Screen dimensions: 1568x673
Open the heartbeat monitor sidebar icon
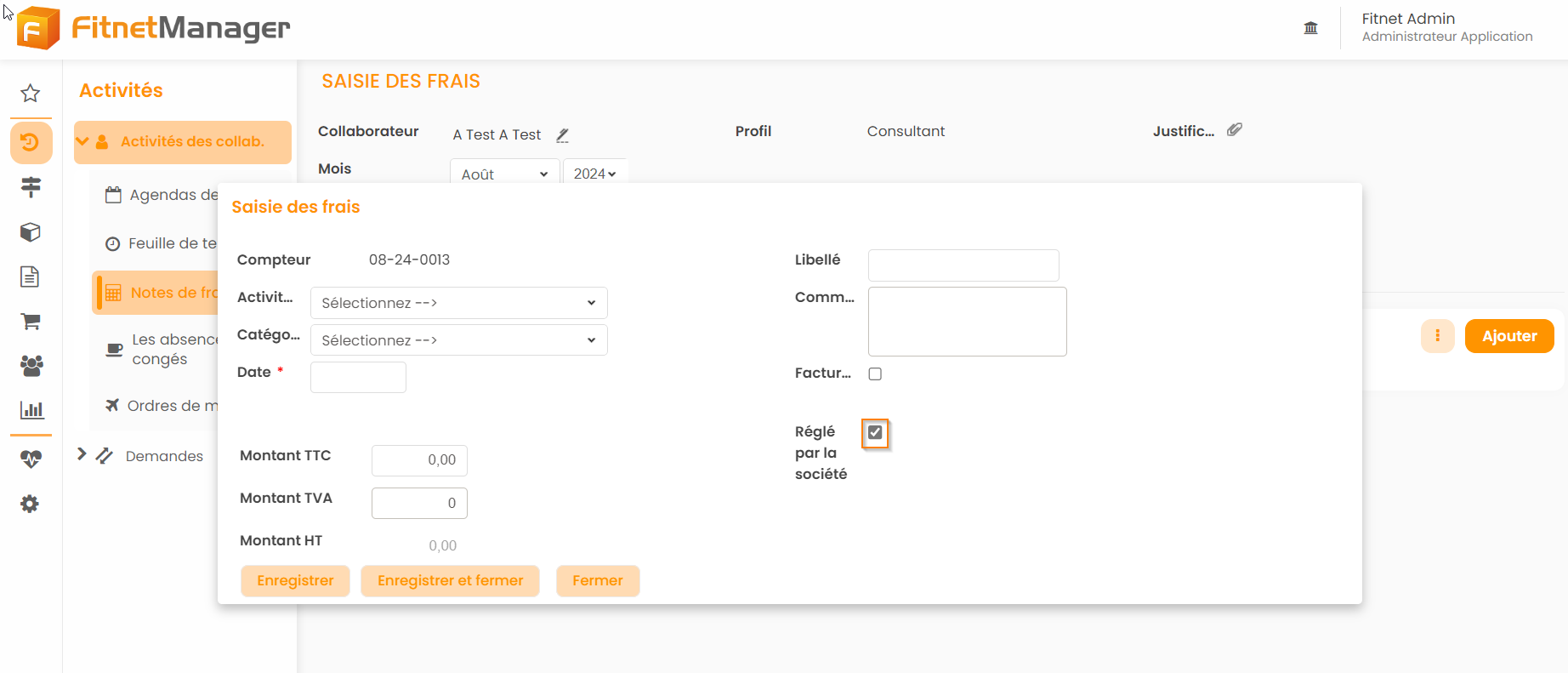[x=31, y=459]
